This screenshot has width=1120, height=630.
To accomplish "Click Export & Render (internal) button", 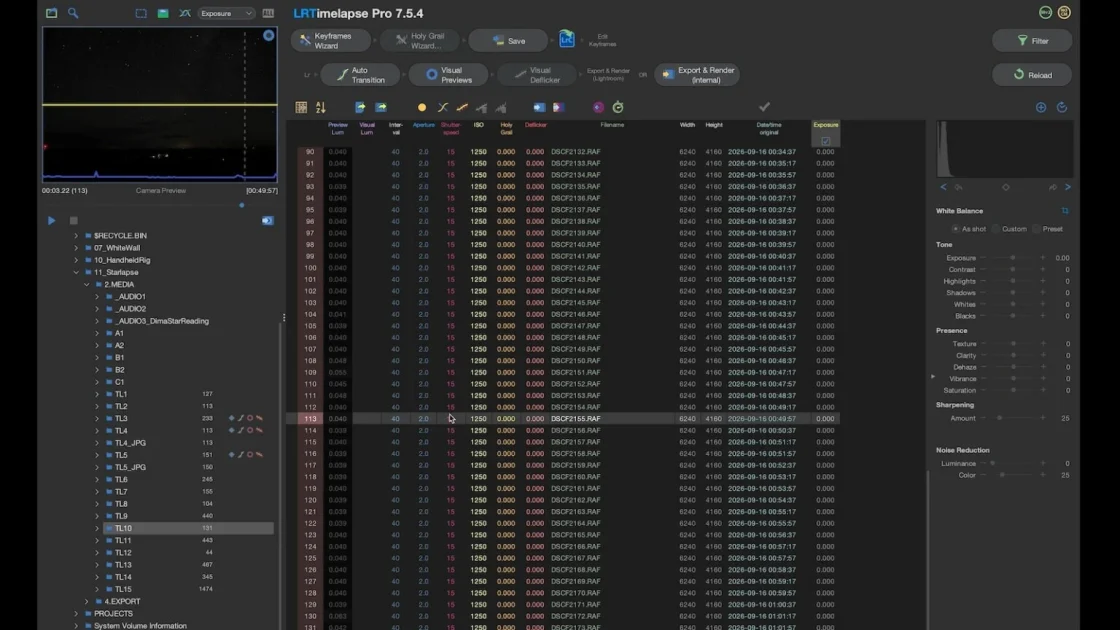I will [697, 75].
